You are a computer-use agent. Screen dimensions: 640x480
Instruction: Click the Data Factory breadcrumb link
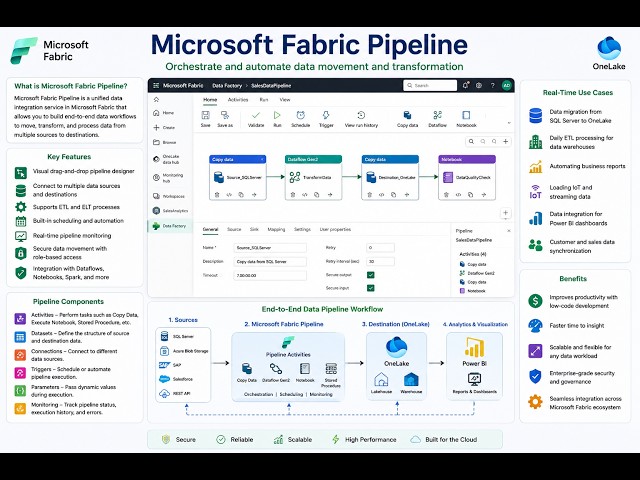point(227,86)
